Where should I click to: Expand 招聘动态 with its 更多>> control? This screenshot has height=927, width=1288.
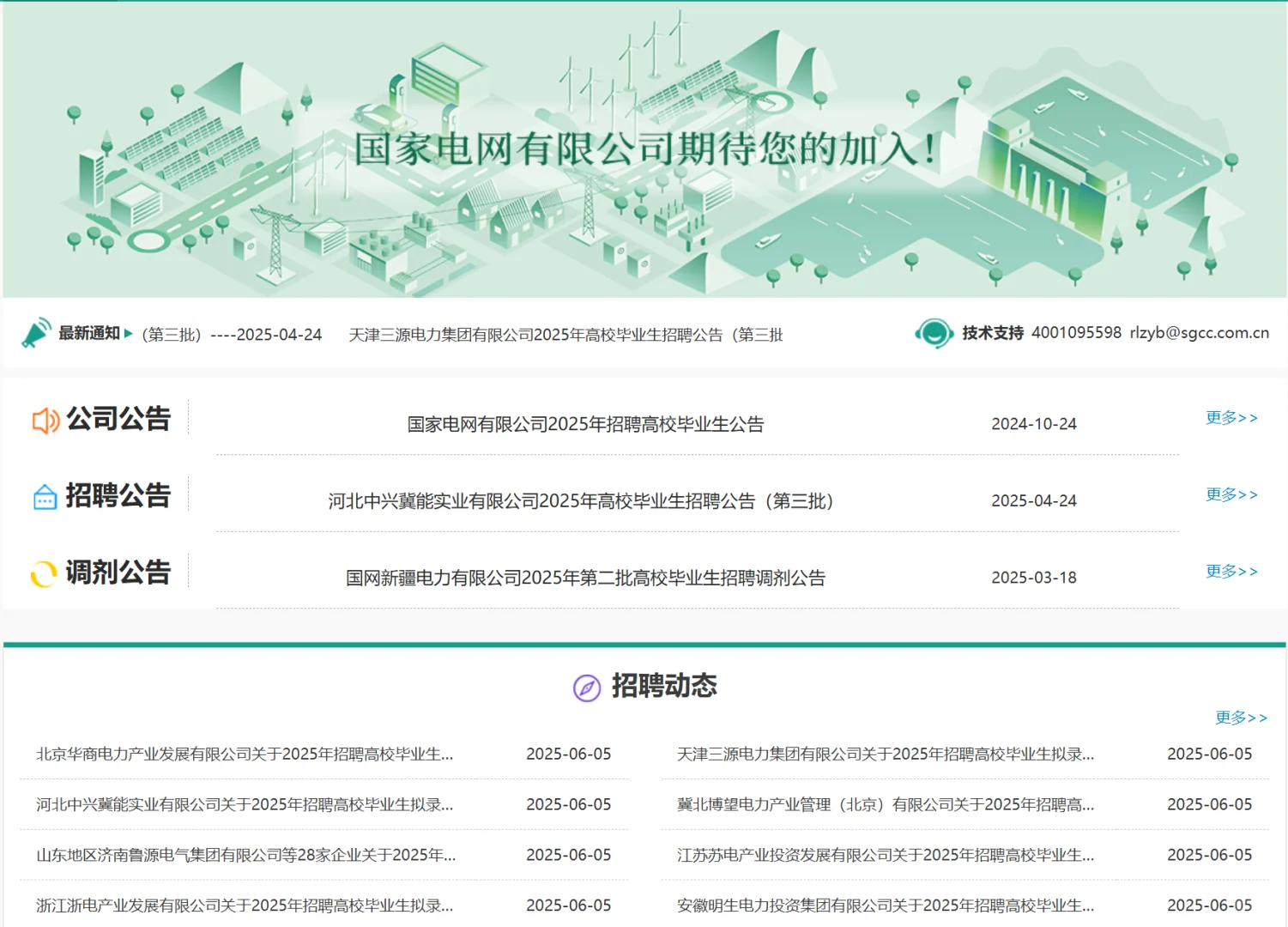[x=1240, y=718]
